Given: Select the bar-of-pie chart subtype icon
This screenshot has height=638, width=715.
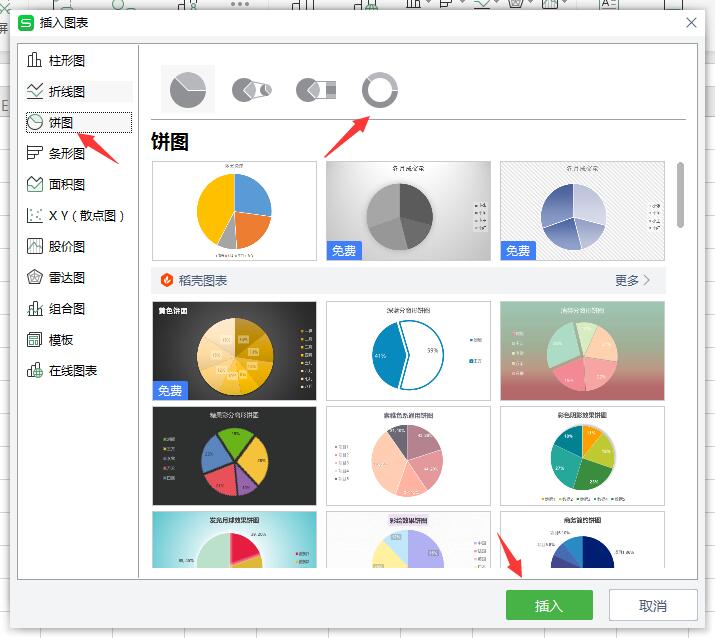Looking at the screenshot, I should tap(316, 89).
